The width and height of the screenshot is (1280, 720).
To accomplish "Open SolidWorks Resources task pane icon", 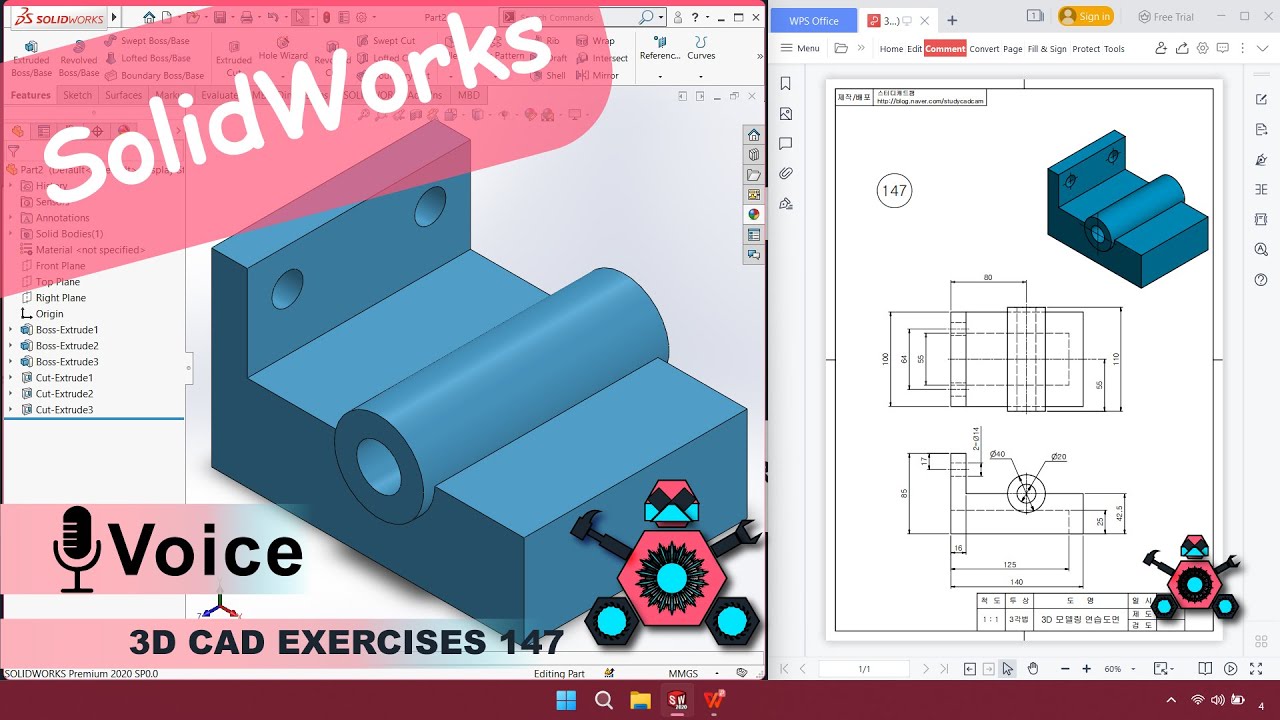I will coord(754,135).
